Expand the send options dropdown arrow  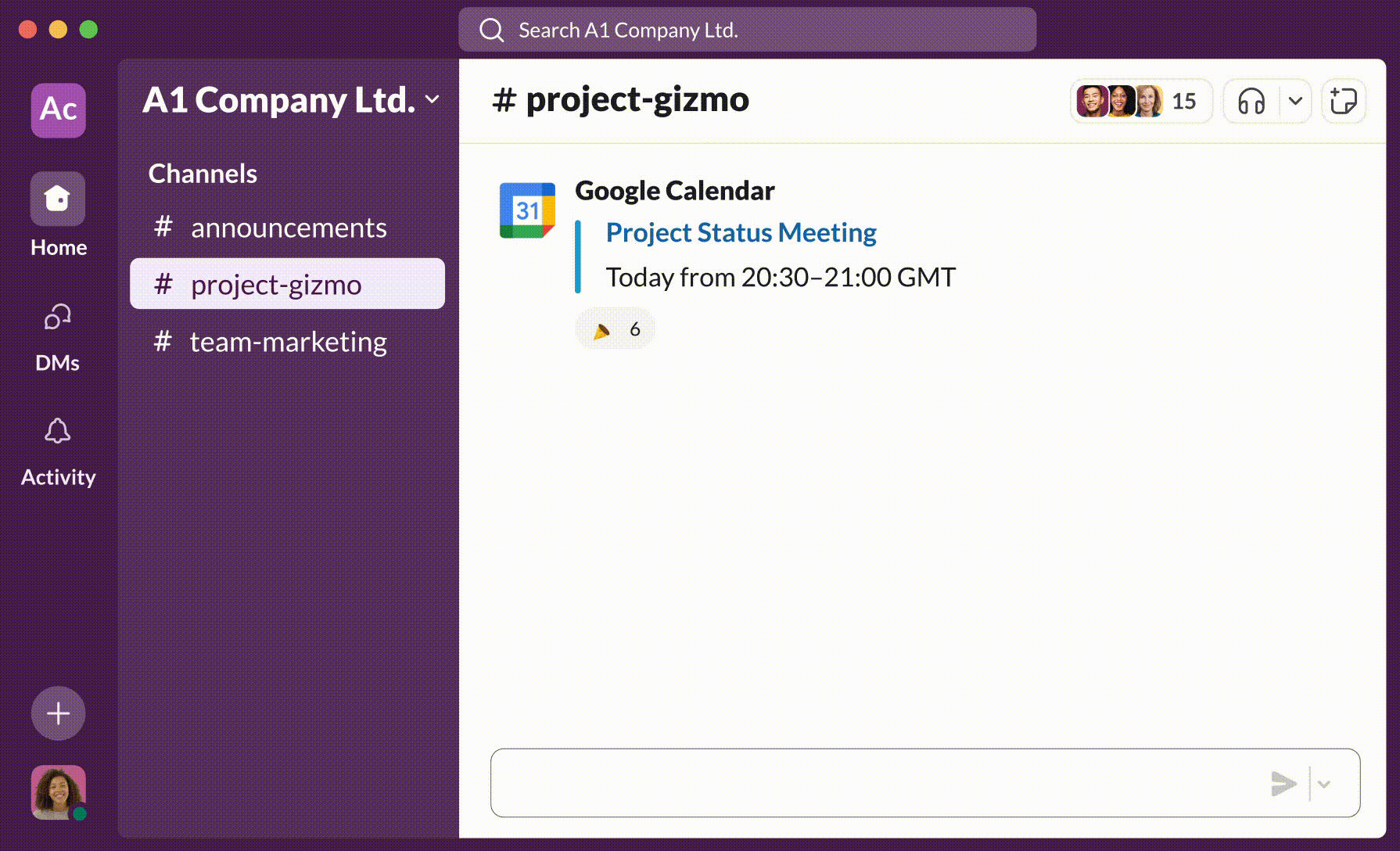coord(1323,784)
